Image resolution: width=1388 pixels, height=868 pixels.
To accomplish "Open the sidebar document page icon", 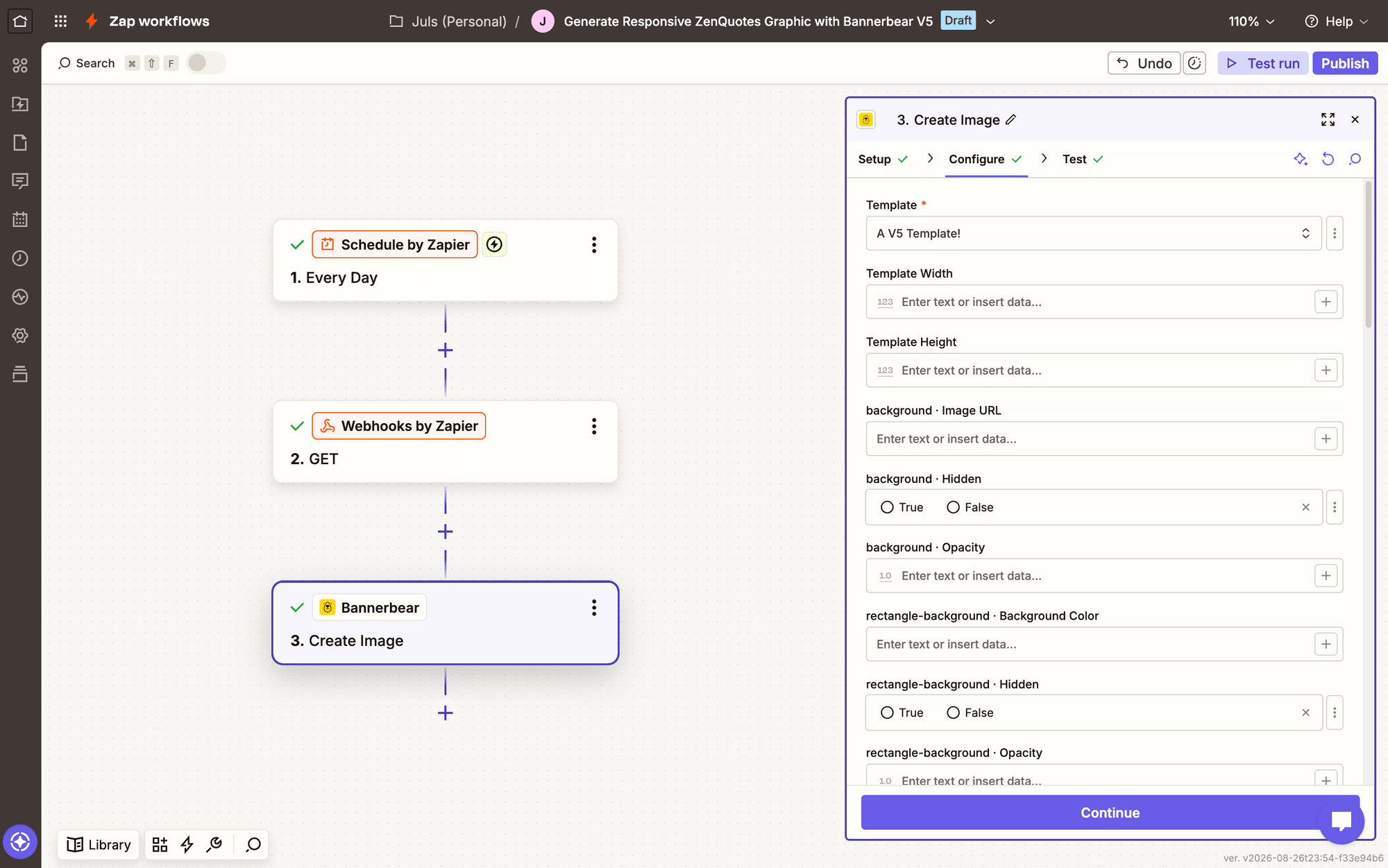I will [20, 142].
